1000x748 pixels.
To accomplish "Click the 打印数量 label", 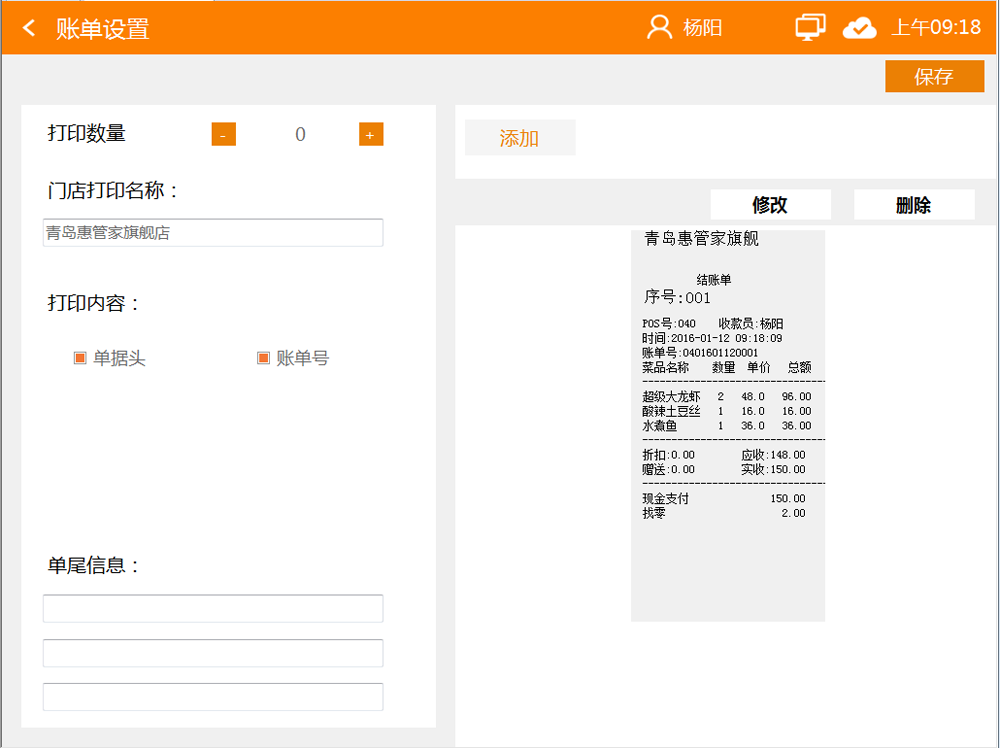I will (x=87, y=133).
